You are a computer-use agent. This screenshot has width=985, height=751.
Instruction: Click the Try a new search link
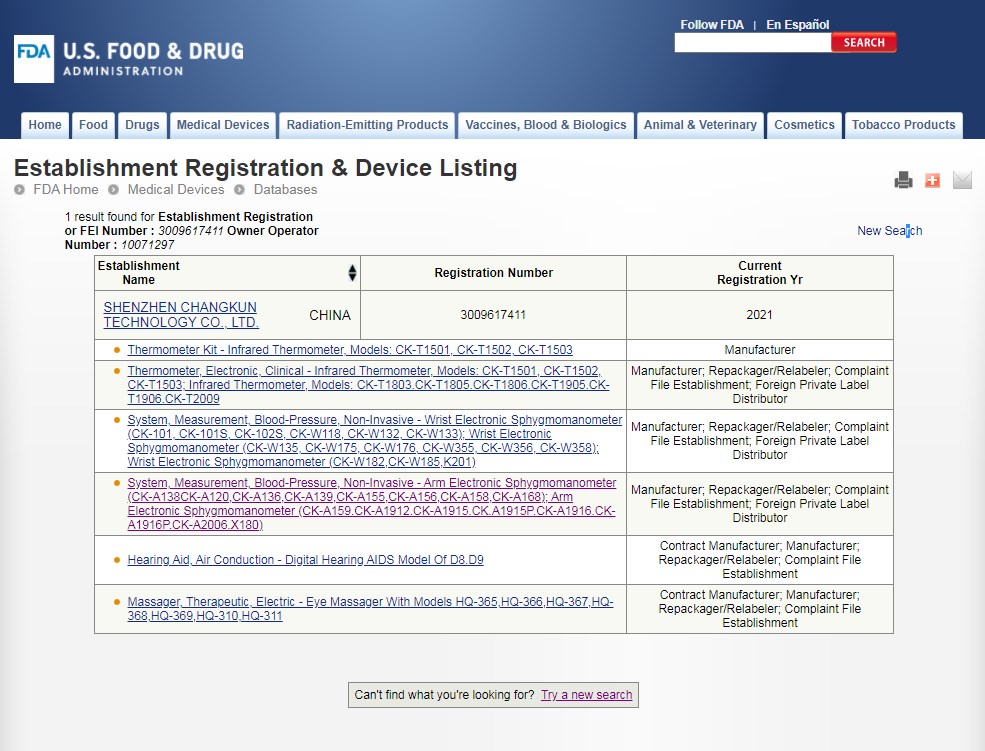click(x=586, y=695)
